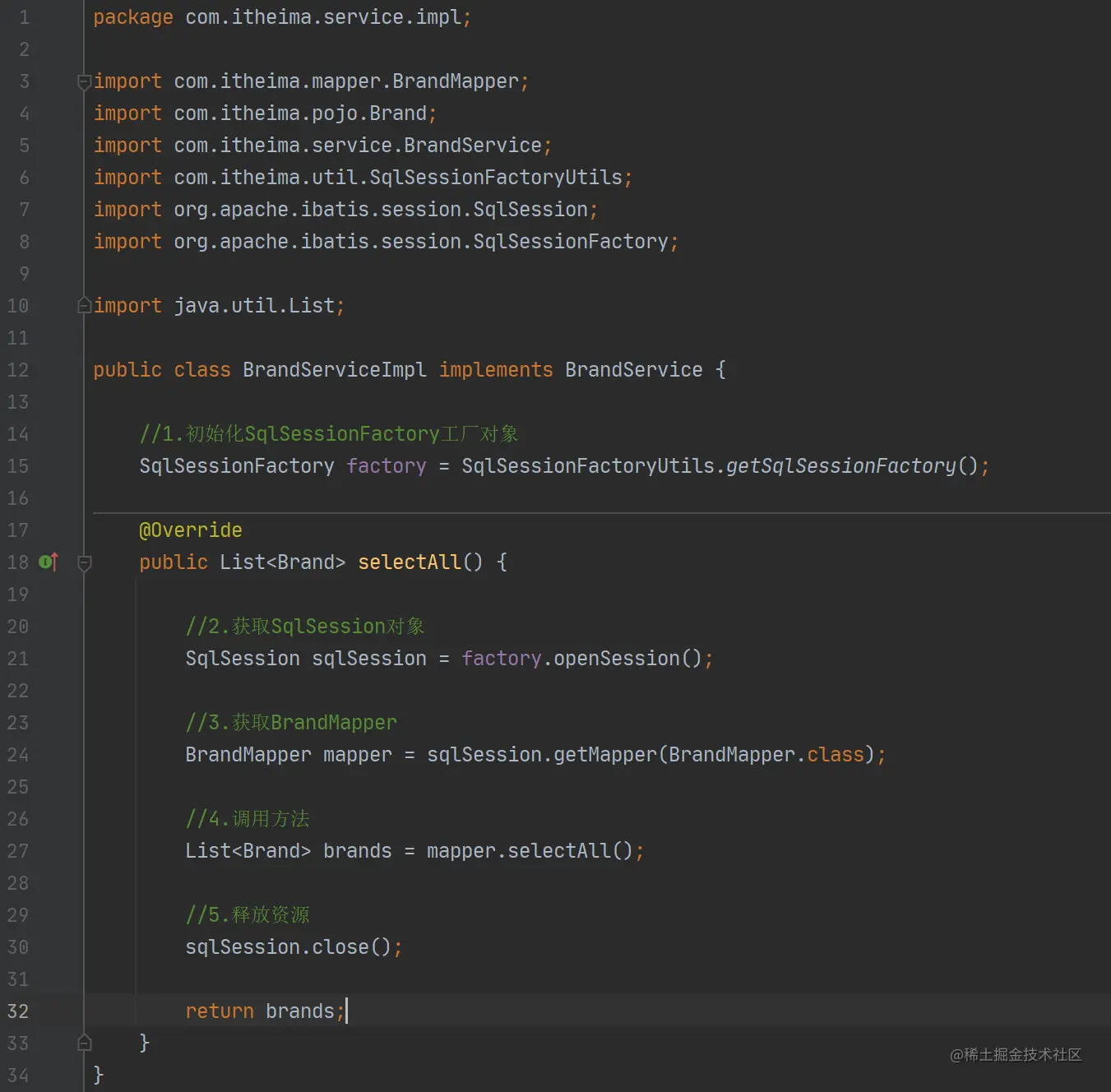Image resolution: width=1111 pixels, height=1092 pixels.
Task: Click 'com.itheima.service.BrandService' import path
Action: pyautogui.click(x=358, y=146)
